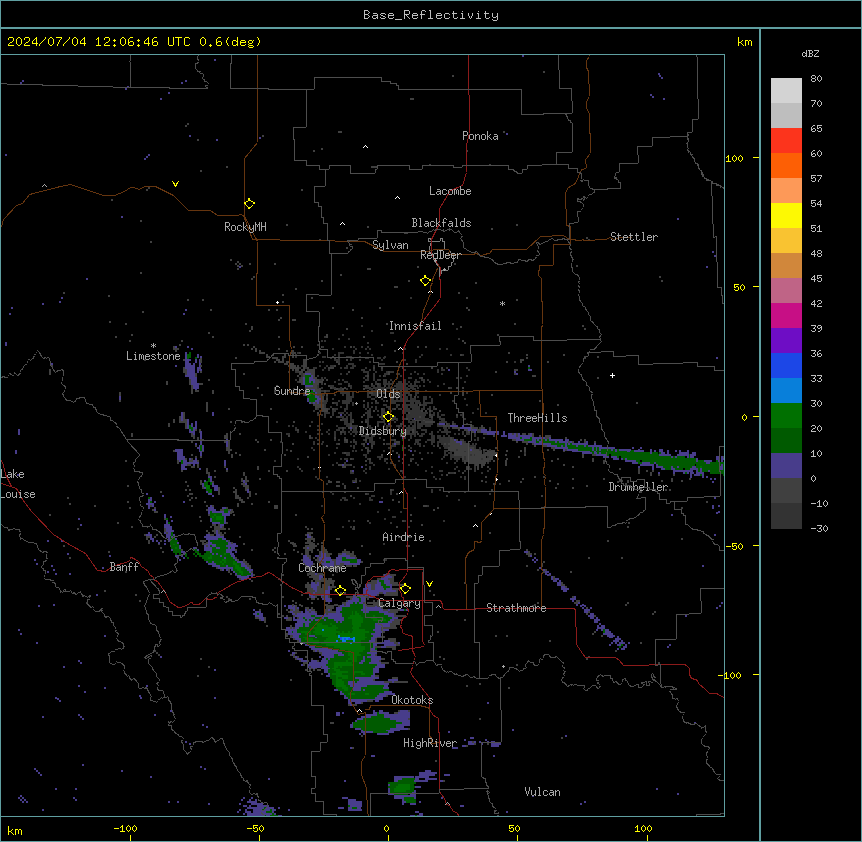Click the Blackfalds town label
Screen dimensions: 862x842
click(441, 223)
